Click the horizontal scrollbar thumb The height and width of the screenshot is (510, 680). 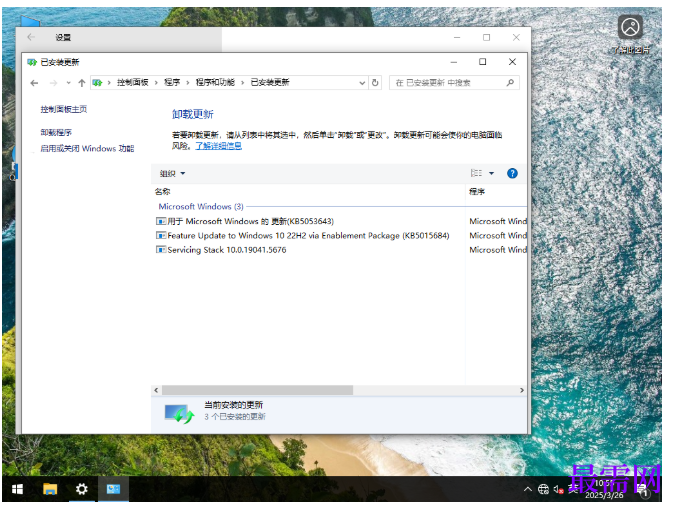[257, 390]
